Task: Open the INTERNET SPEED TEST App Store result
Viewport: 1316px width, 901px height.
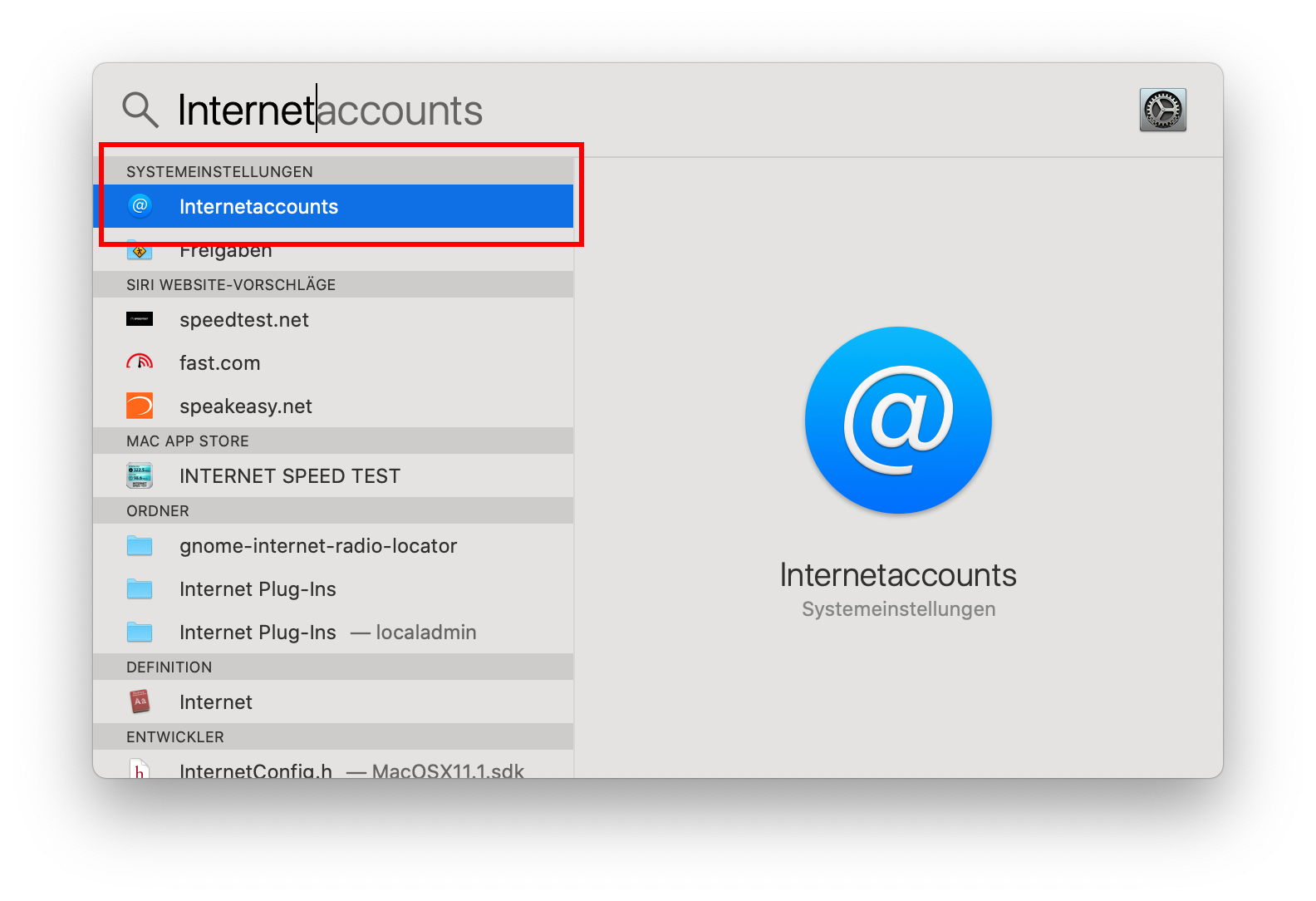Action: tap(290, 476)
